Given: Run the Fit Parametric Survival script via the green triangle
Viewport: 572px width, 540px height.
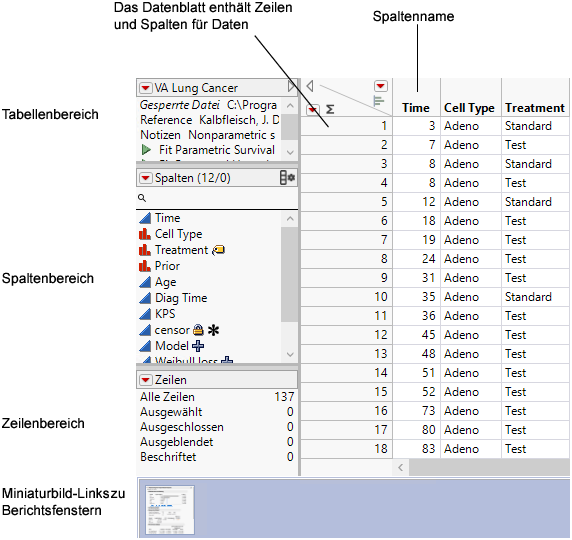Looking at the screenshot, I should 146,150.
